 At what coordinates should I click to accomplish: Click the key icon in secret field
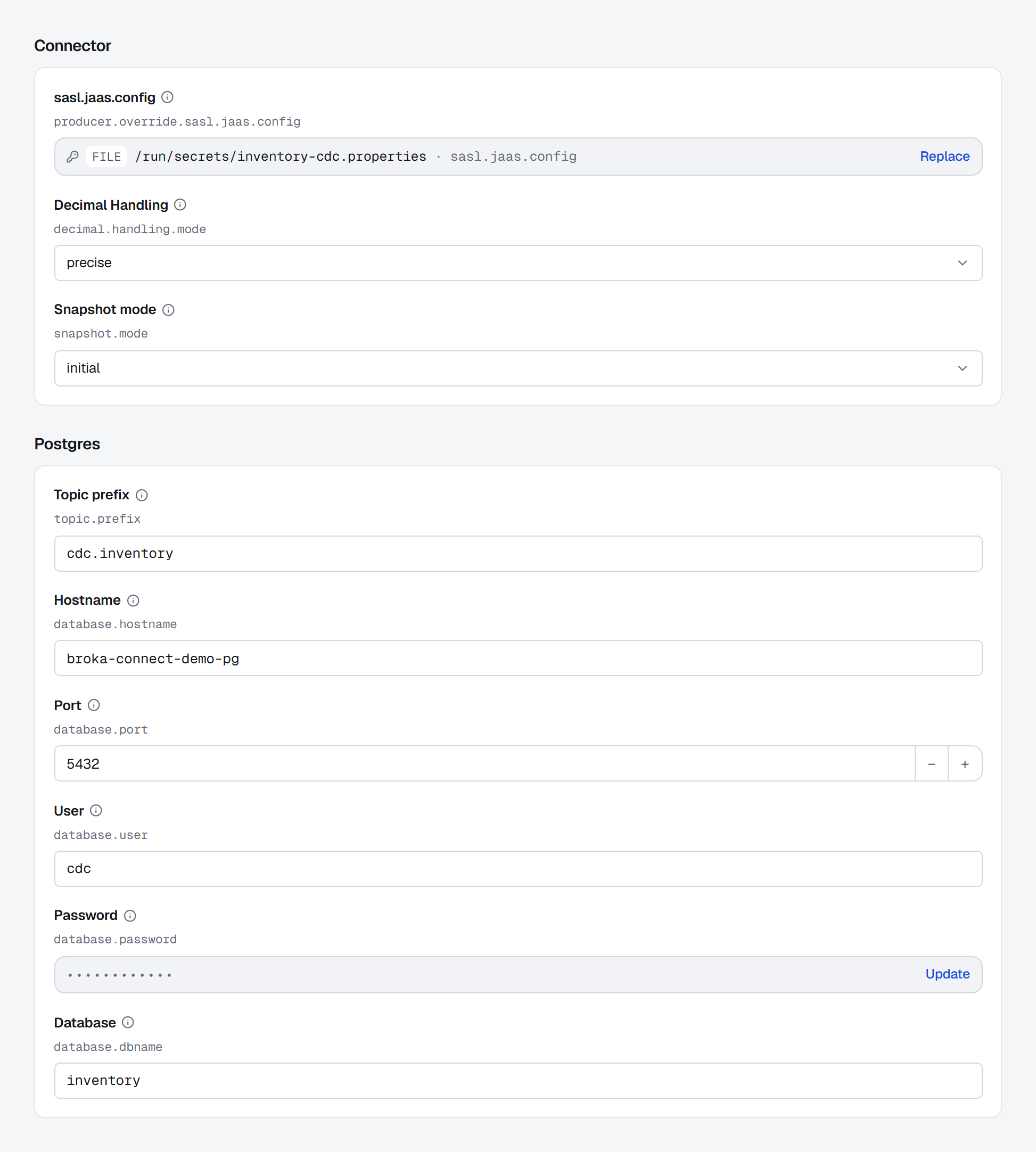72,157
